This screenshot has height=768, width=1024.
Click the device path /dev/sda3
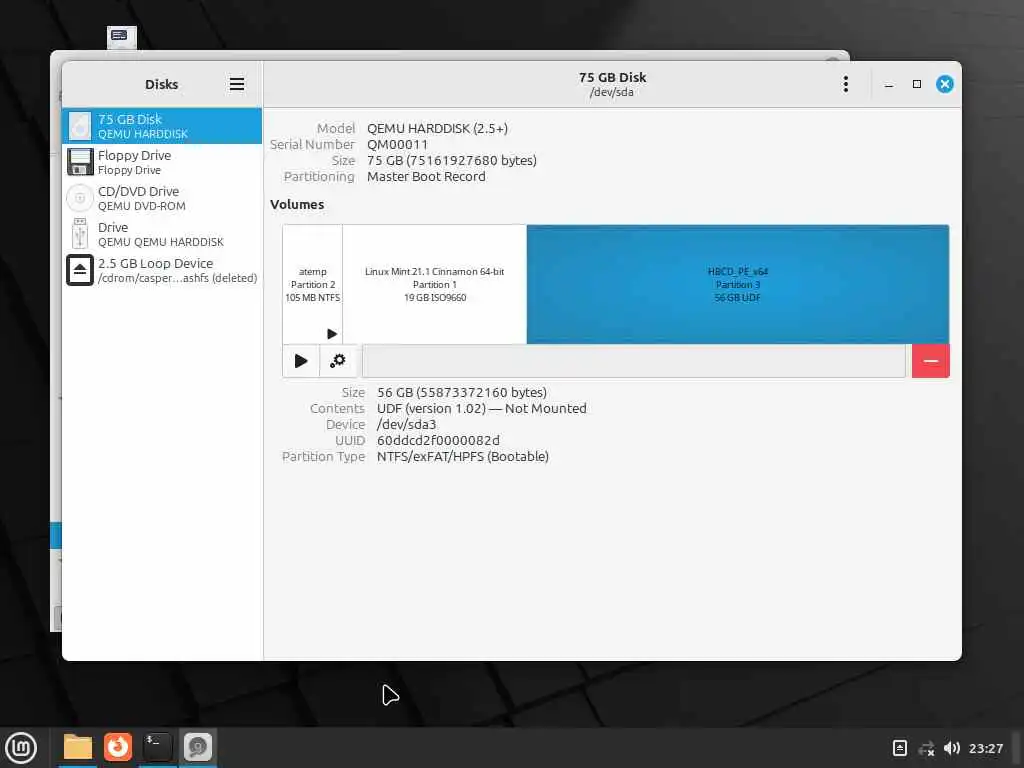pyautogui.click(x=406, y=424)
